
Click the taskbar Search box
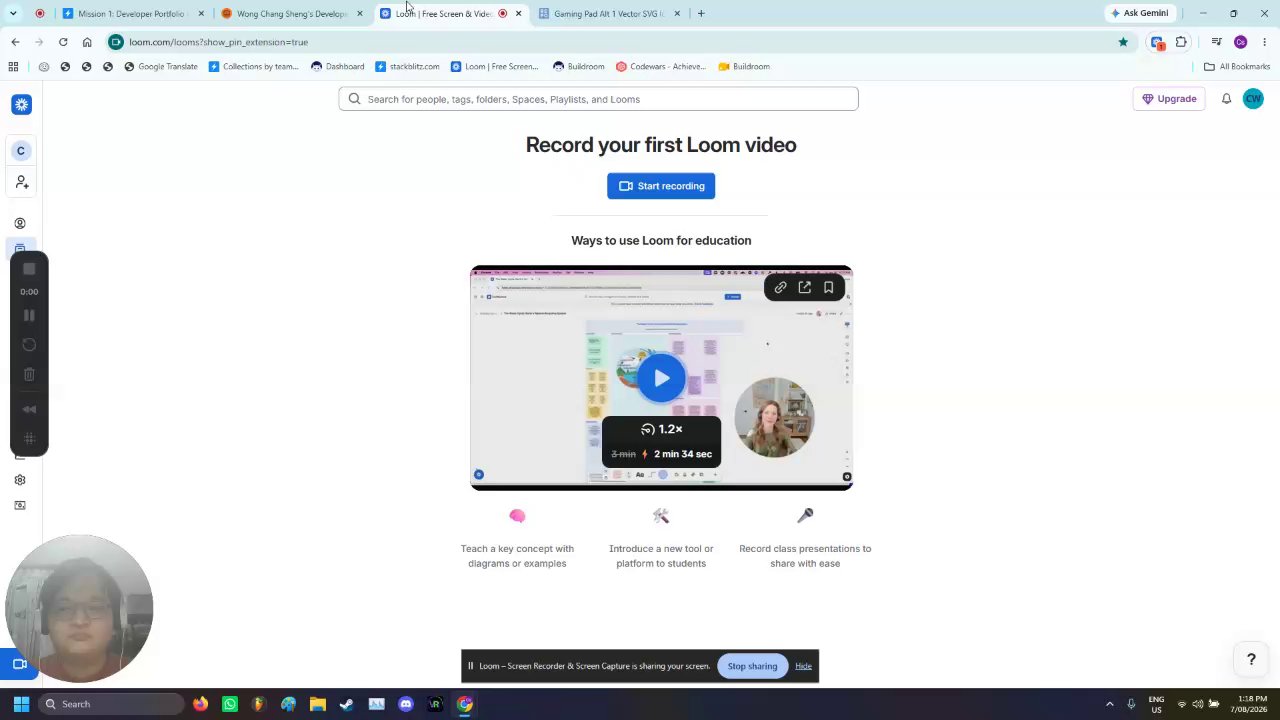(110, 704)
